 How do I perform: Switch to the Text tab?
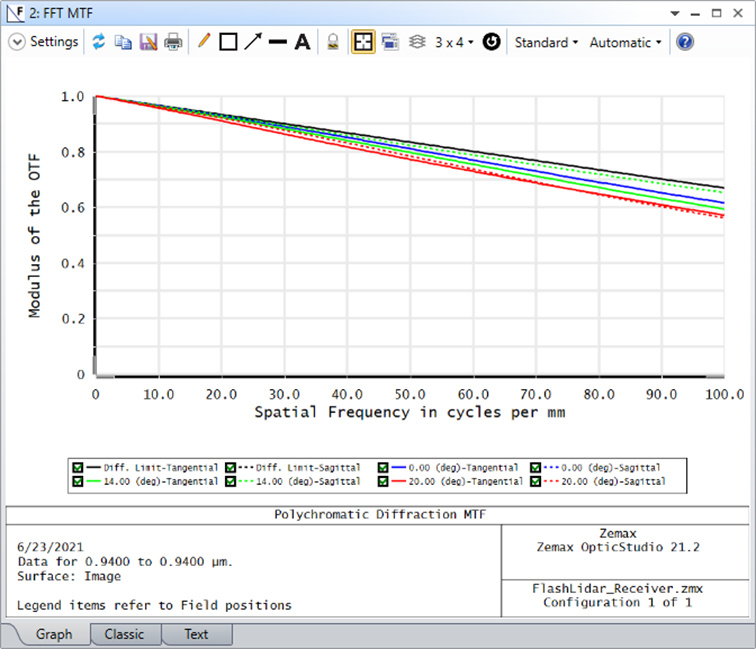(196, 634)
